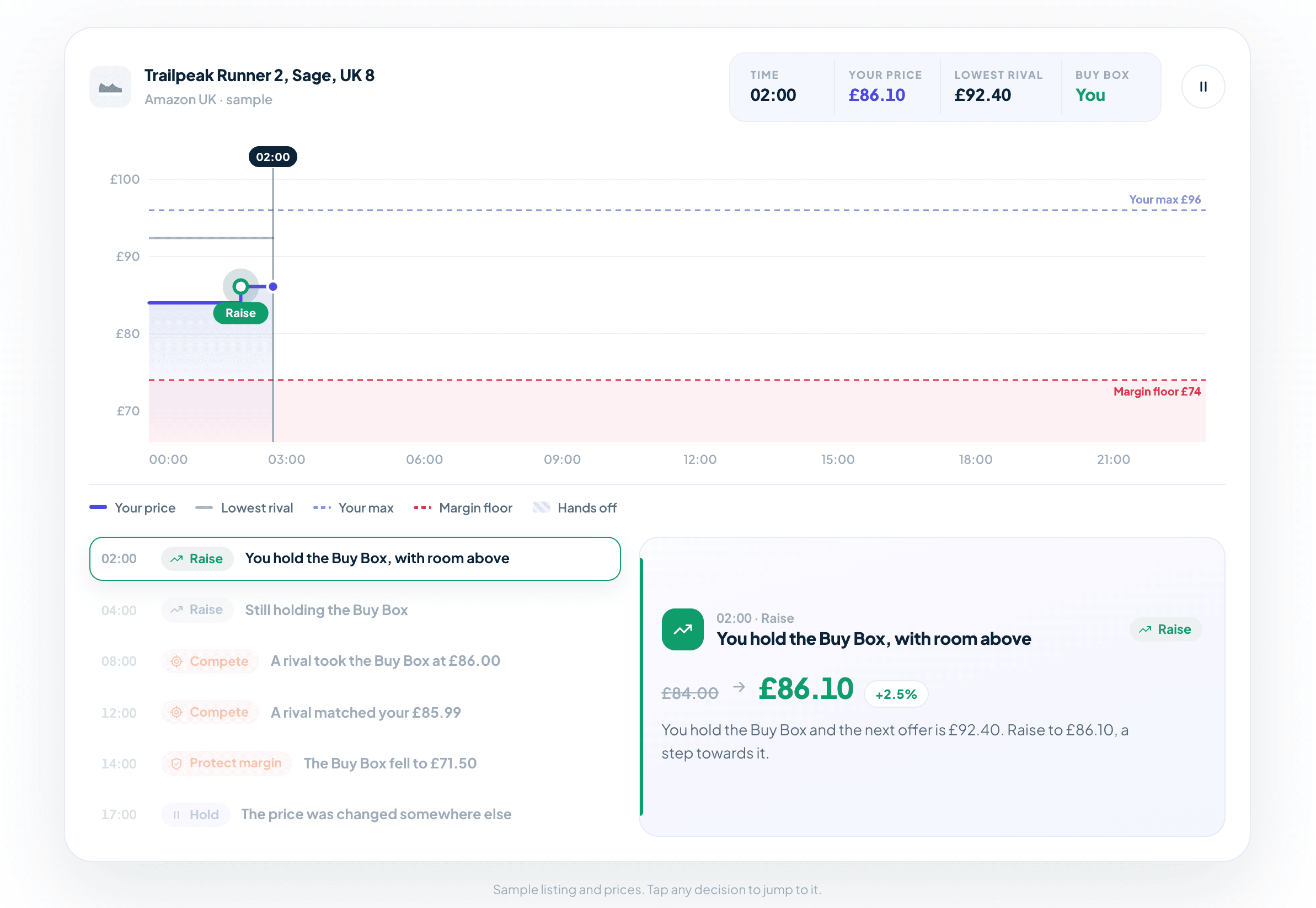The height and width of the screenshot is (908, 1316).
Task: Select the 02:00 Raise decision row
Action: click(x=354, y=558)
